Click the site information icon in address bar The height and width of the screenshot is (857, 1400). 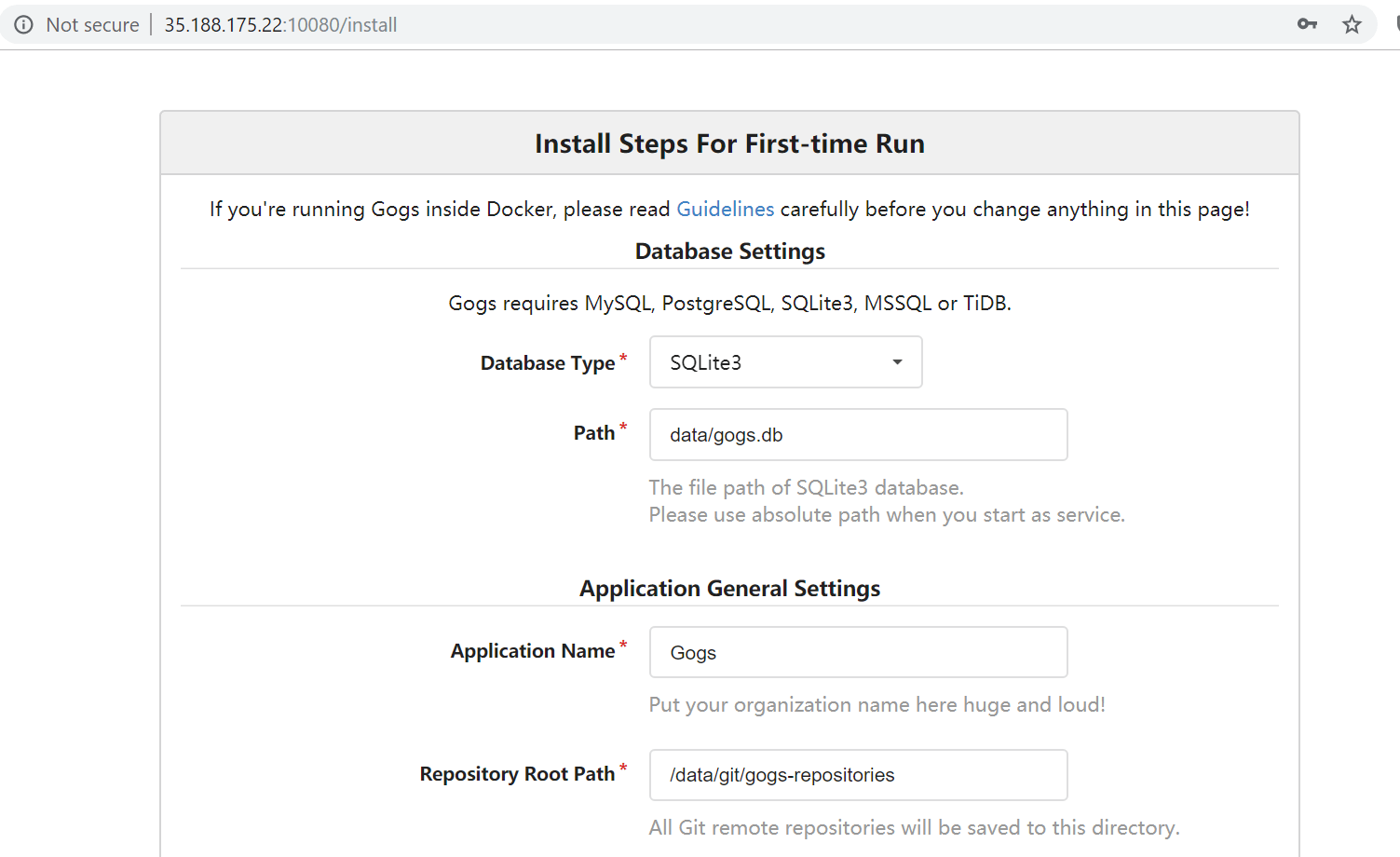[23, 25]
